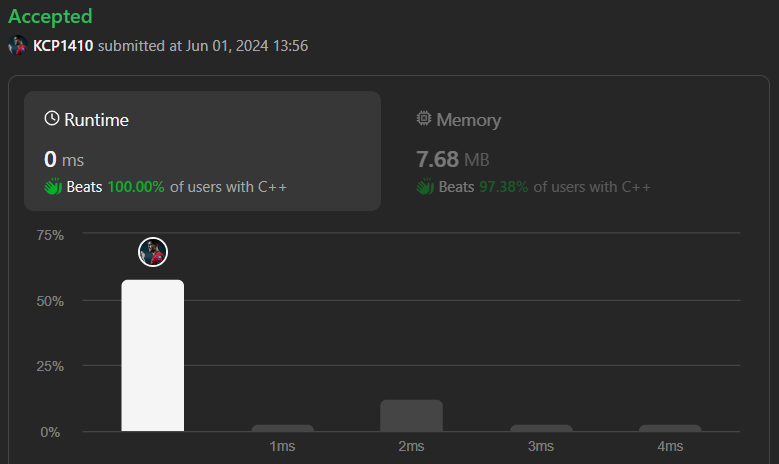This screenshot has height=464, width=779.
Task: Click the Accepted status heading
Action: pyautogui.click(x=50, y=16)
